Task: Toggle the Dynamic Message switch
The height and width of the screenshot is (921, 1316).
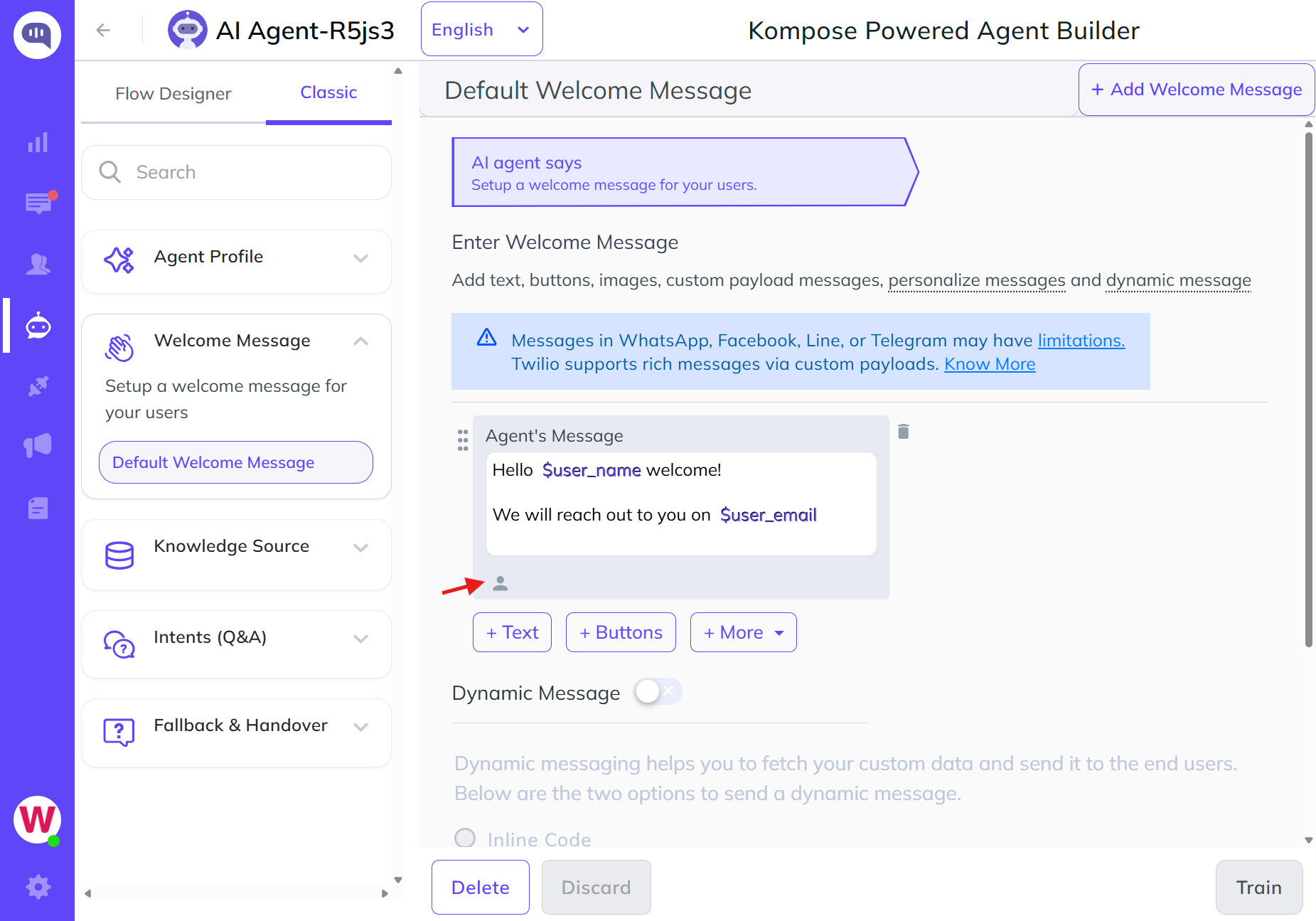Action: (658, 691)
